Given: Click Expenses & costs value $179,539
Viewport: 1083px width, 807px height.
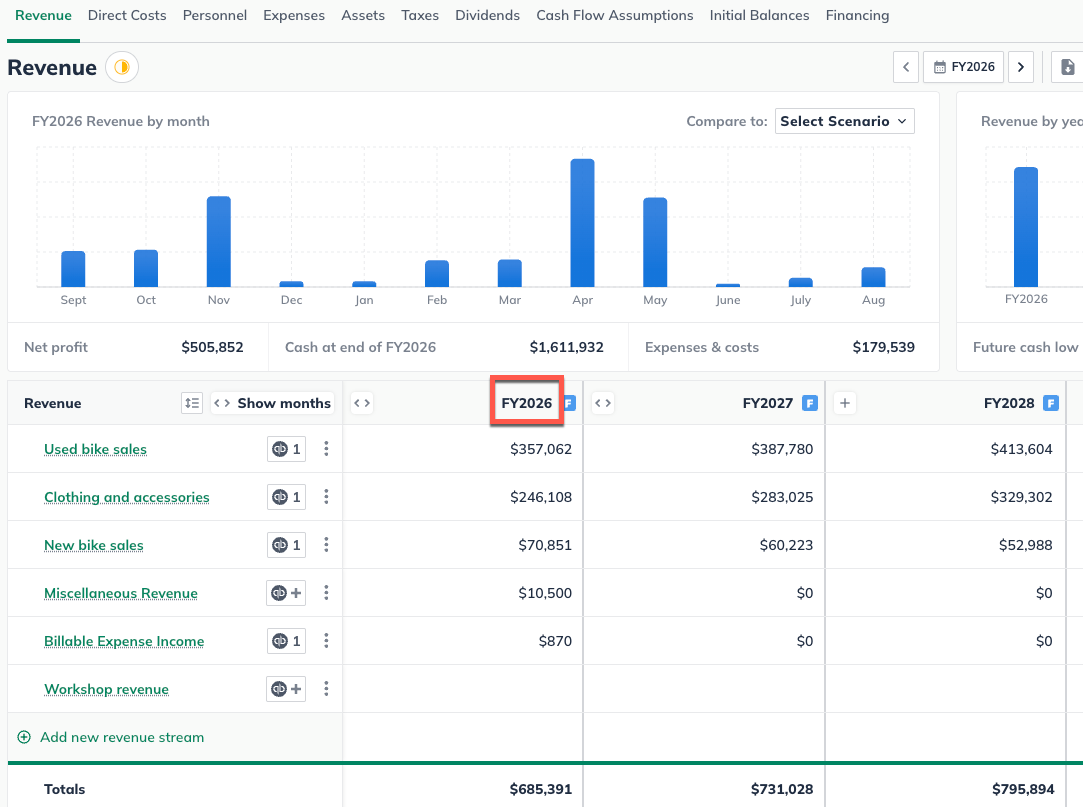Looking at the screenshot, I should click(x=883, y=347).
